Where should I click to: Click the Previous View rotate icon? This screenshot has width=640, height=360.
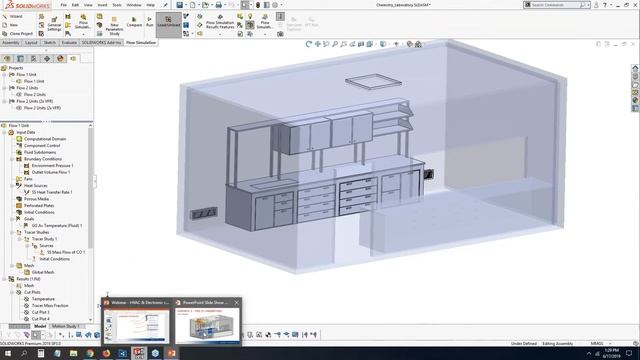tap(309, 44)
